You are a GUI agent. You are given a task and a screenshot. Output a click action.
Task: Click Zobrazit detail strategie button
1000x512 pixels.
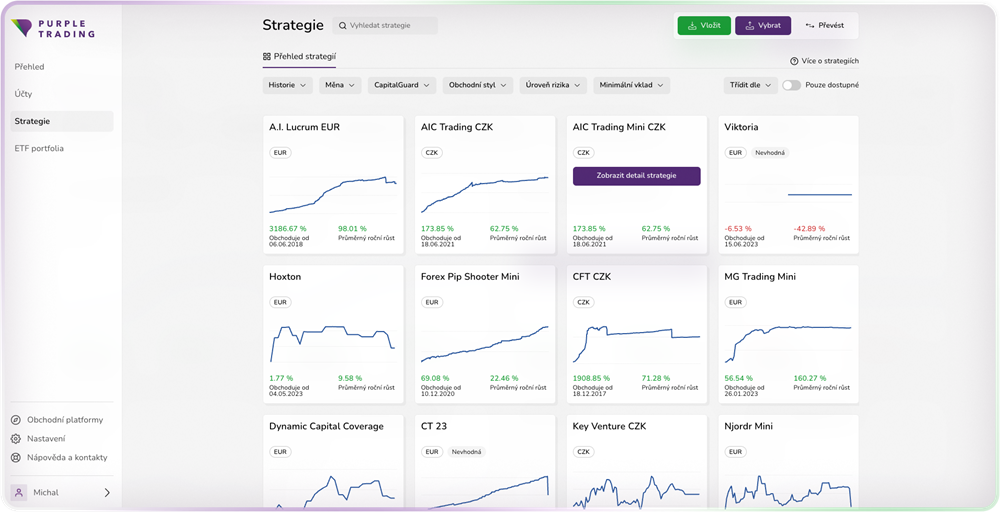[x=636, y=176]
